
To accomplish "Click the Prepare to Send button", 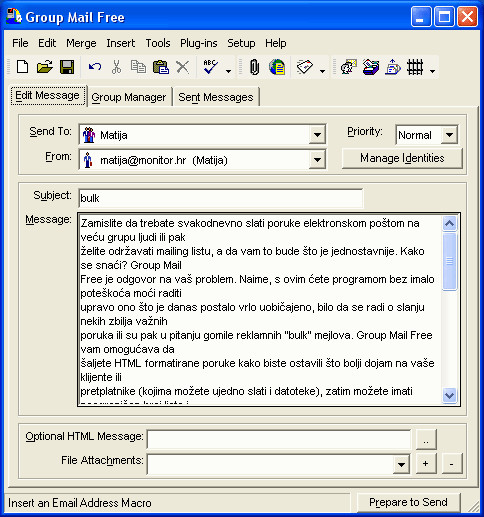I will pos(408,502).
